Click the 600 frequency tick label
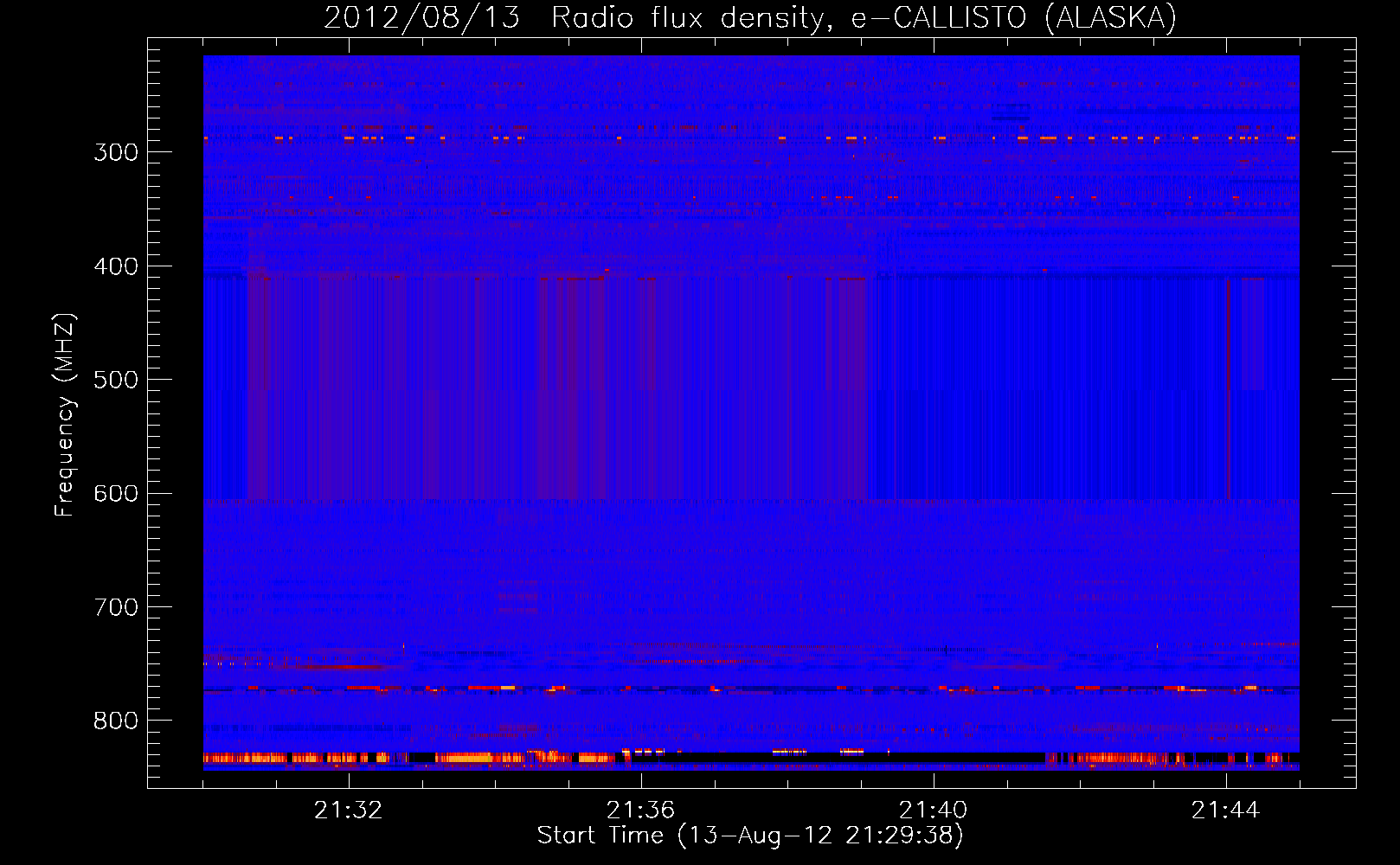1400x865 pixels. (116, 494)
